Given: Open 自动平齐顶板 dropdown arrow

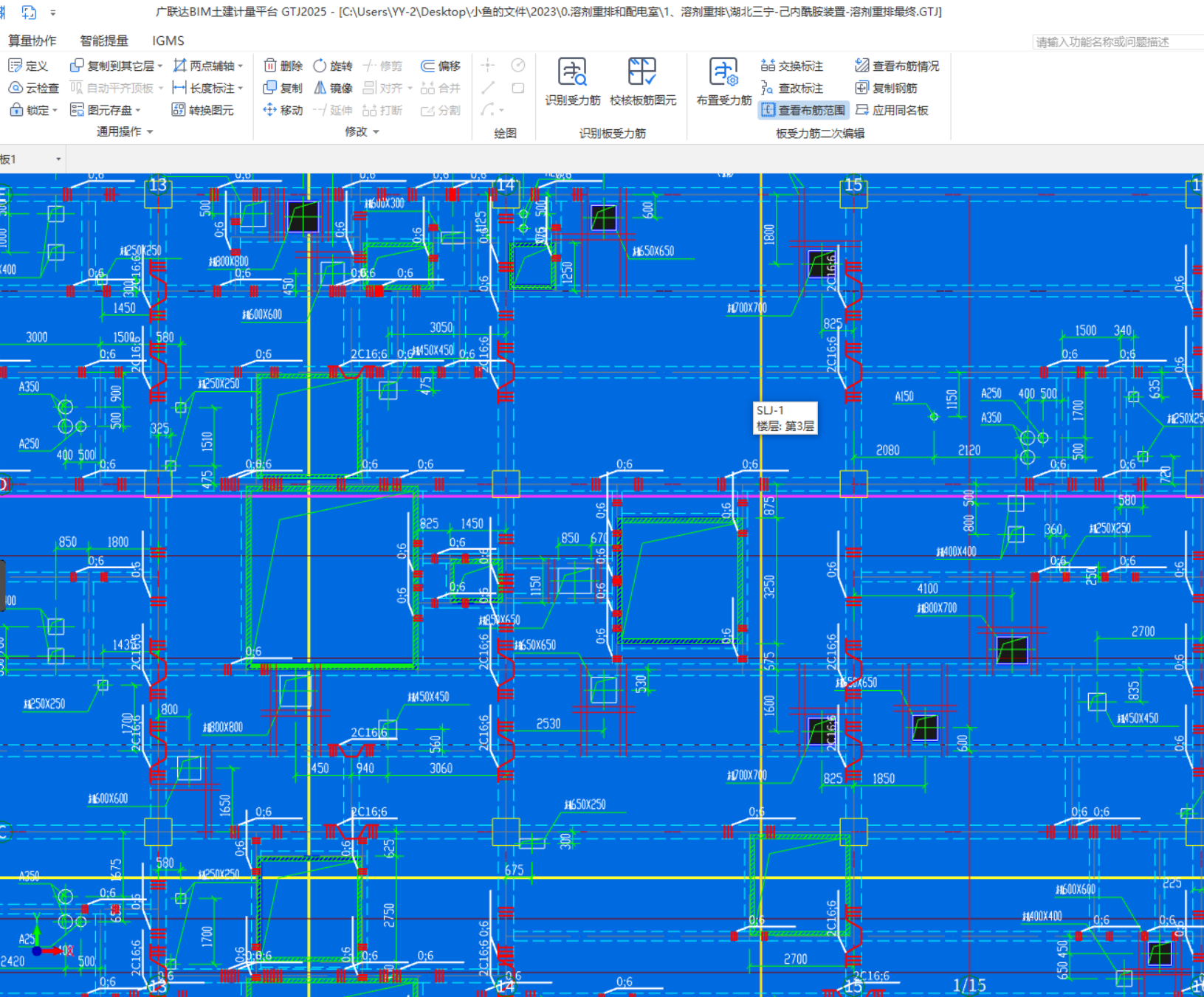Looking at the screenshot, I should pyautogui.click(x=160, y=89).
